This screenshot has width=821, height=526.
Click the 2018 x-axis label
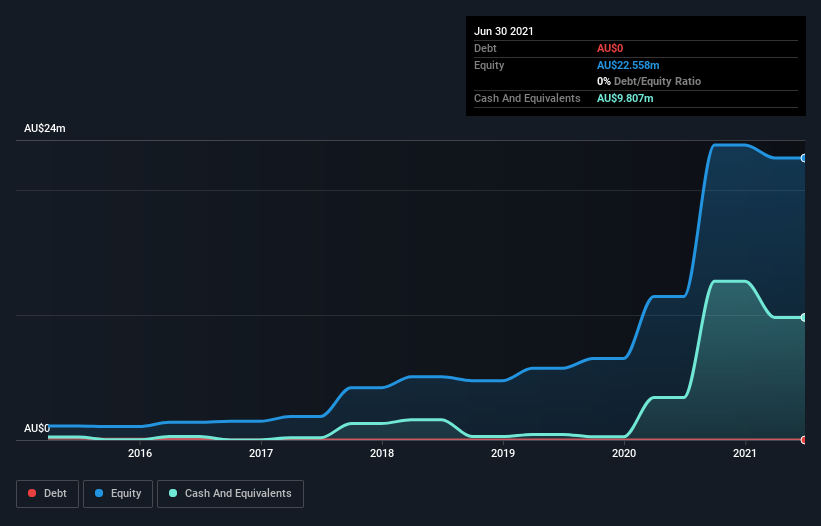pyautogui.click(x=382, y=453)
